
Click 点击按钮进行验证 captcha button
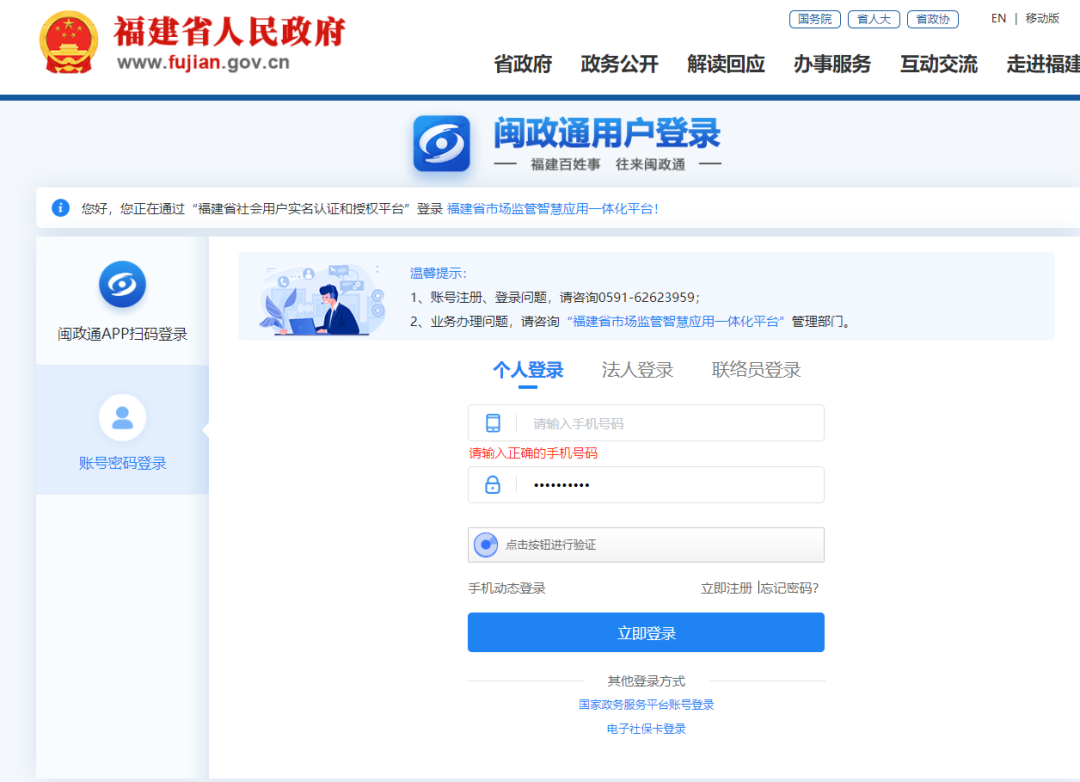tap(646, 545)
